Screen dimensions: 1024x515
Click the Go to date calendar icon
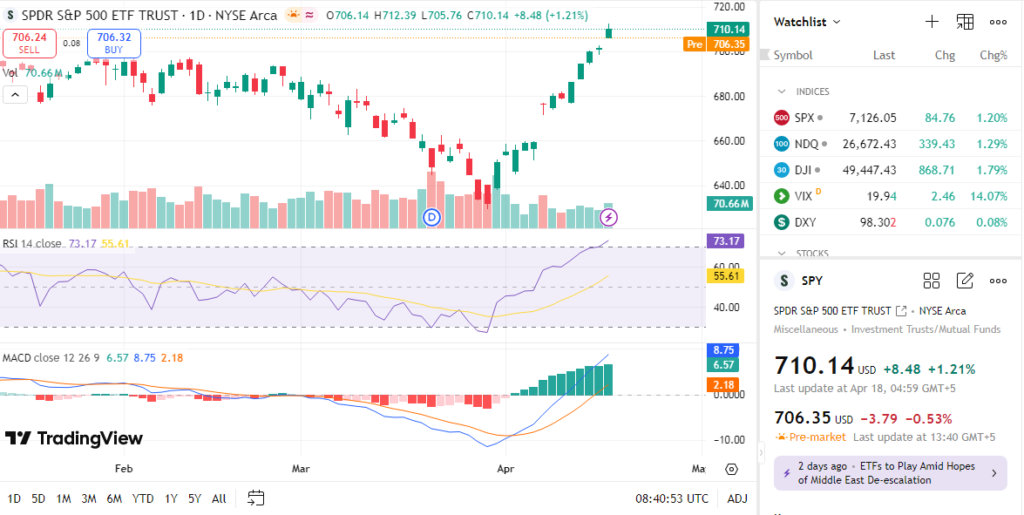click(256, 498)
